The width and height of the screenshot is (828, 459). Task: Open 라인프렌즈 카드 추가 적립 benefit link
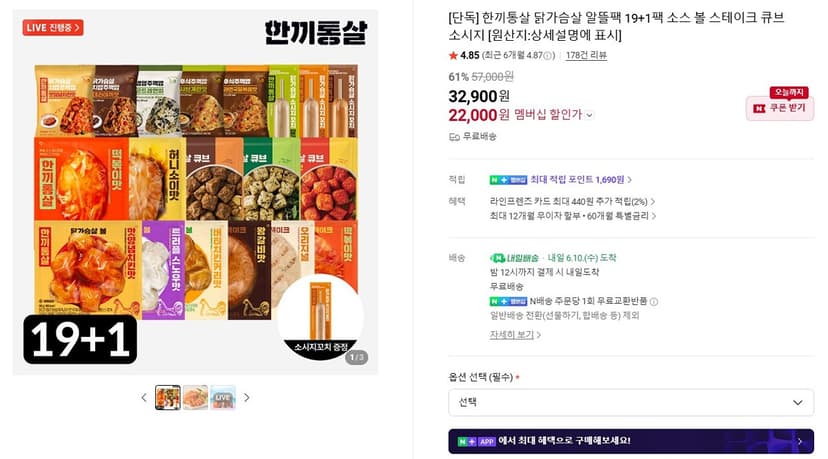tap(572, 201)
